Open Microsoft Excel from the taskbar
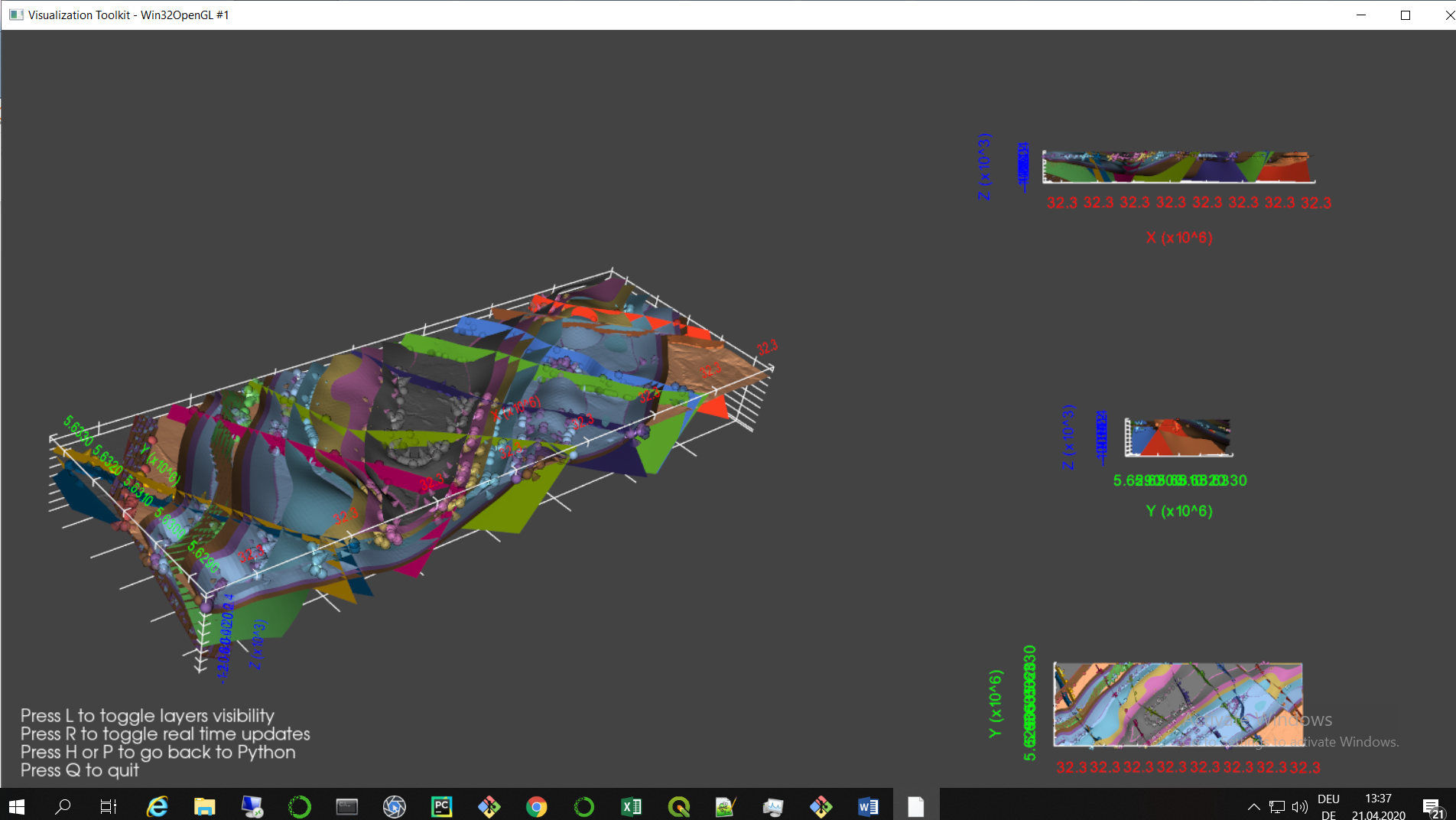Screen dimensions: 1456x820 tap(632, 804)
